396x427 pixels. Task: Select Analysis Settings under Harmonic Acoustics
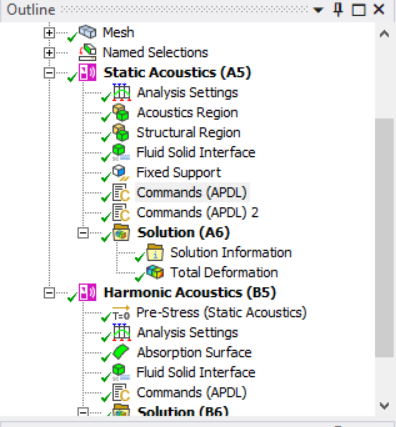point(187,332)
